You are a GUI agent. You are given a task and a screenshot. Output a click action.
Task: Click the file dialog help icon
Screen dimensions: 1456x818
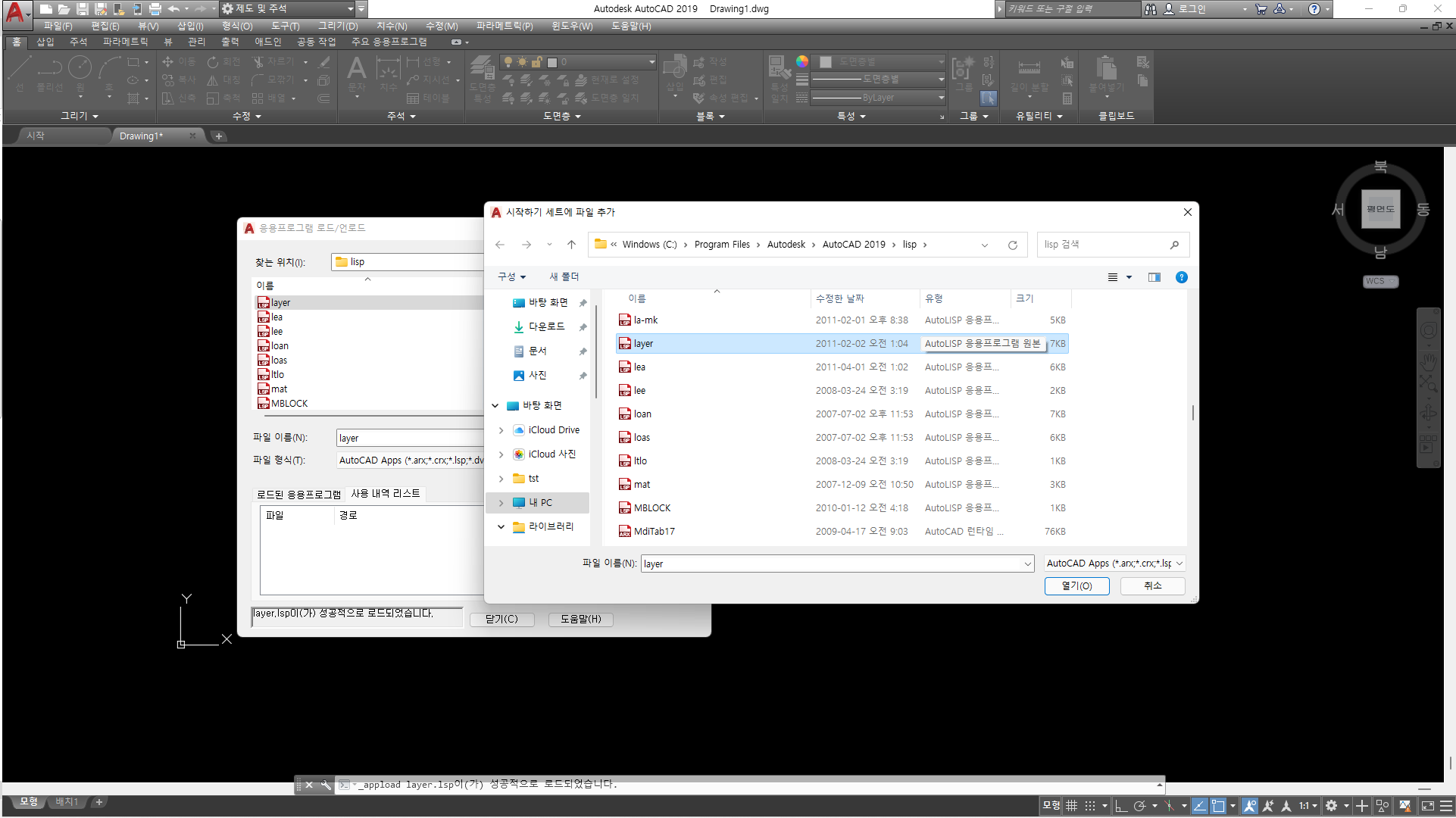(1181, 277)
